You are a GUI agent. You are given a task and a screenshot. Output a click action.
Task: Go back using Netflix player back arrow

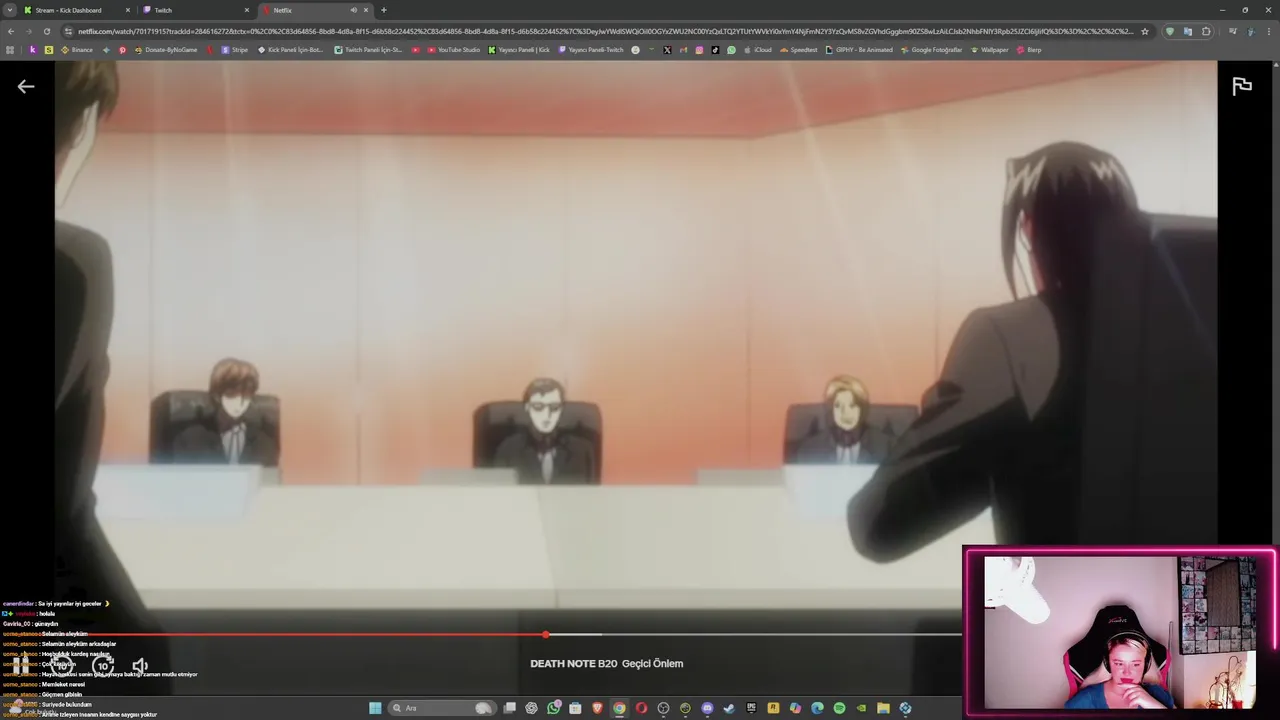click(26, 87)
